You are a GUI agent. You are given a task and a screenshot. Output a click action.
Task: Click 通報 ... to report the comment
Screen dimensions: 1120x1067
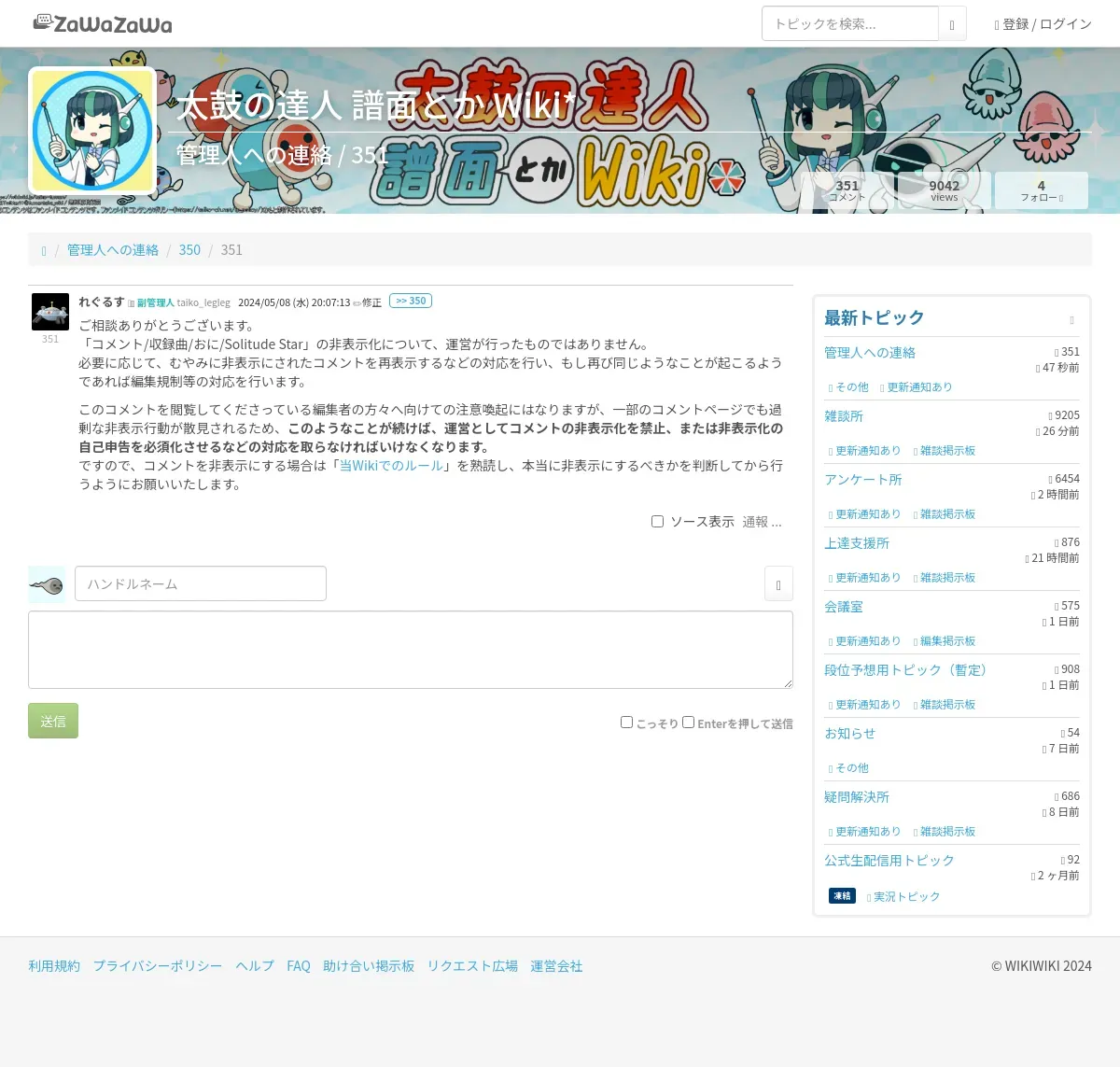(x=762, y=522)
